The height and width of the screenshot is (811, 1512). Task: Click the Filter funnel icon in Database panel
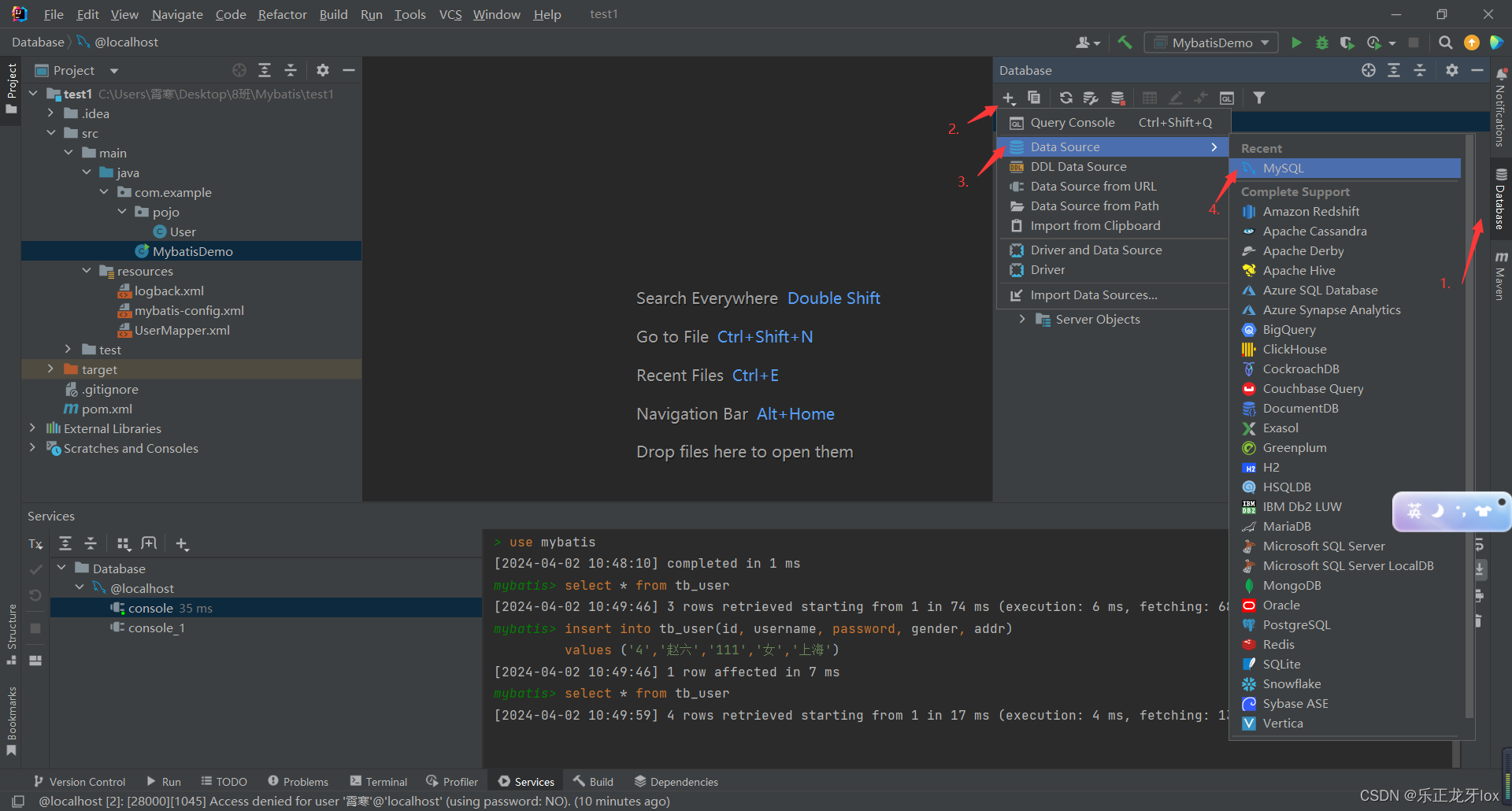(x=1259, y=98)
